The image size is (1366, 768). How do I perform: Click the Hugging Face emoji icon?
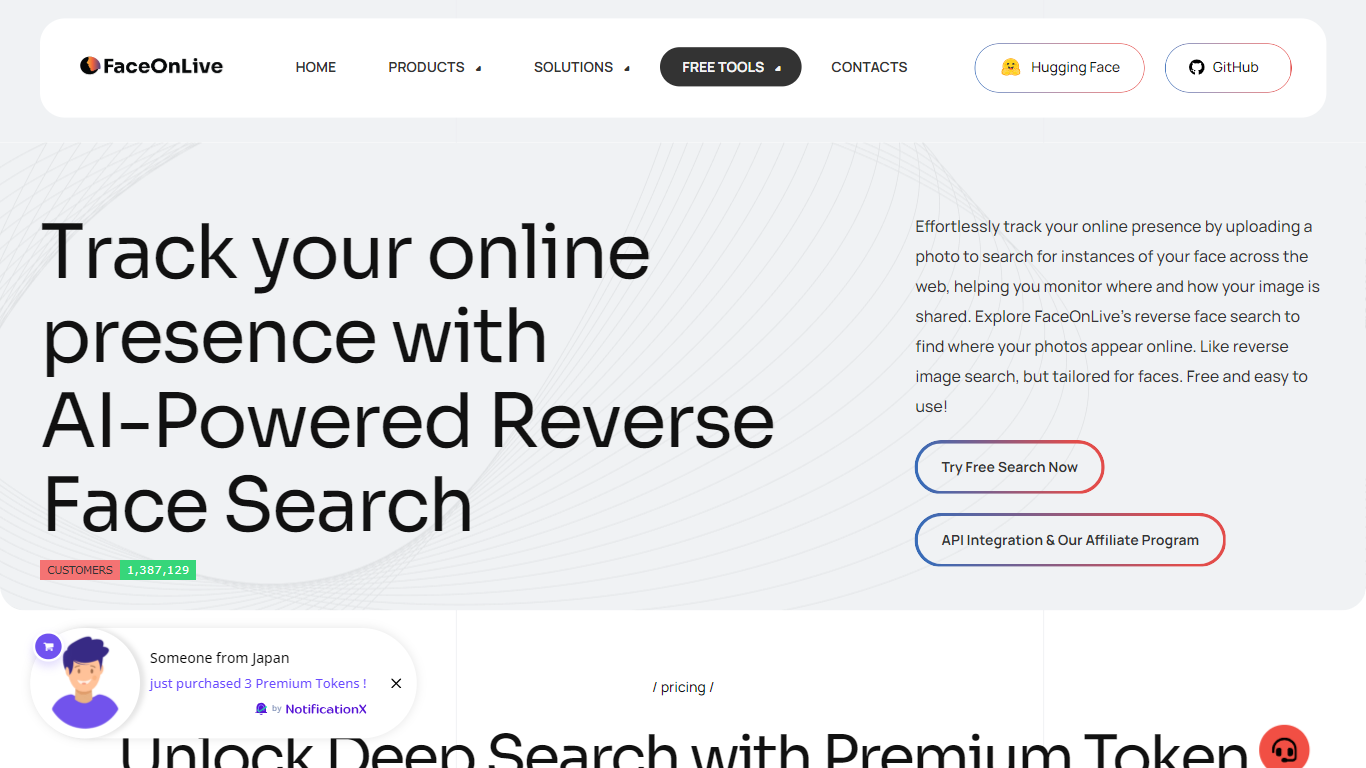click(x=1010, y=67)
